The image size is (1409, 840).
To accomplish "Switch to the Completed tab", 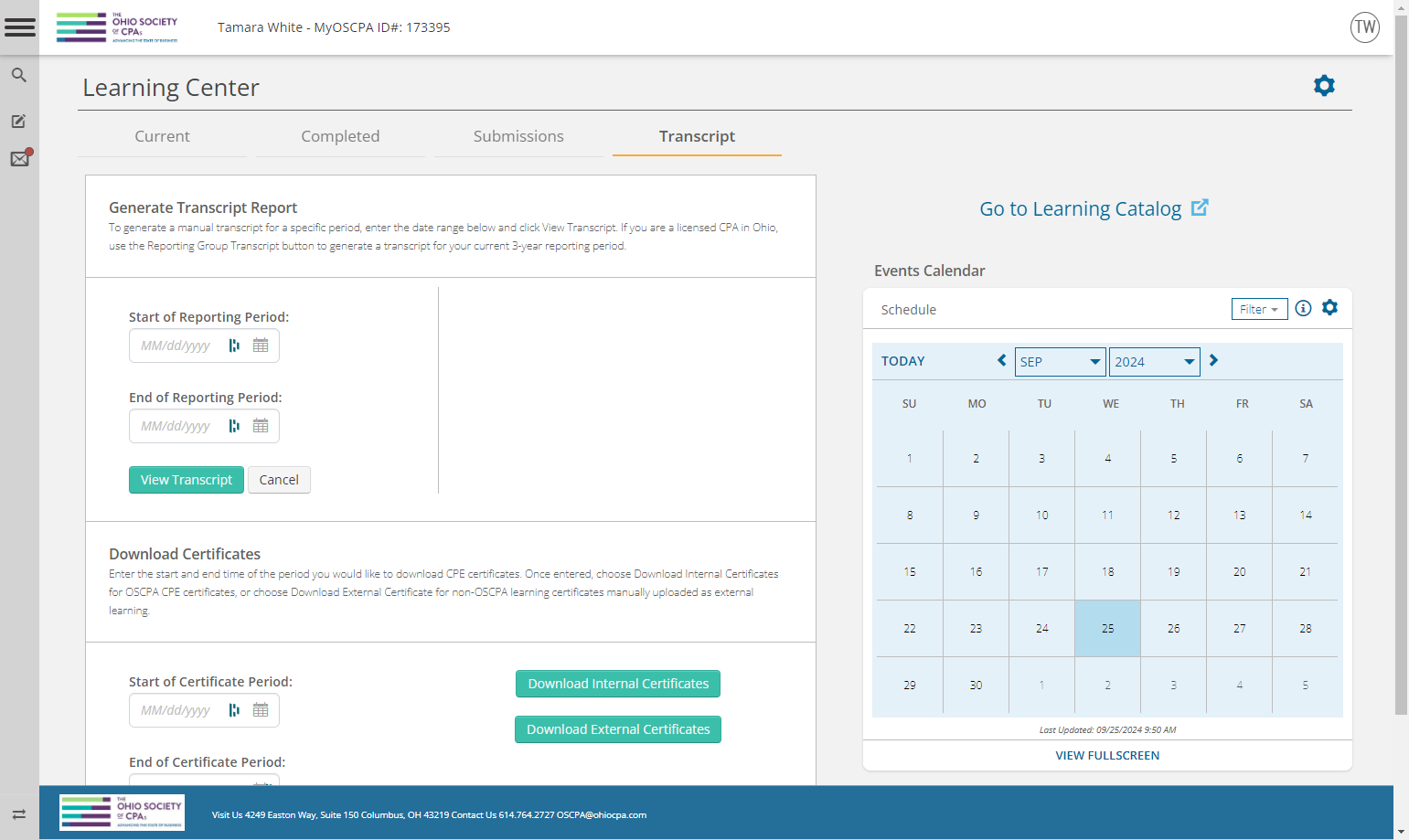I will point(340,136).
